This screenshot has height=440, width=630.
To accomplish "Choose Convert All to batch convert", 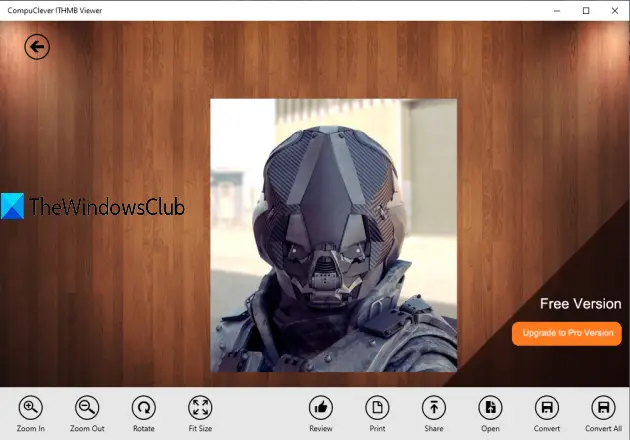I will click(603, 407).
